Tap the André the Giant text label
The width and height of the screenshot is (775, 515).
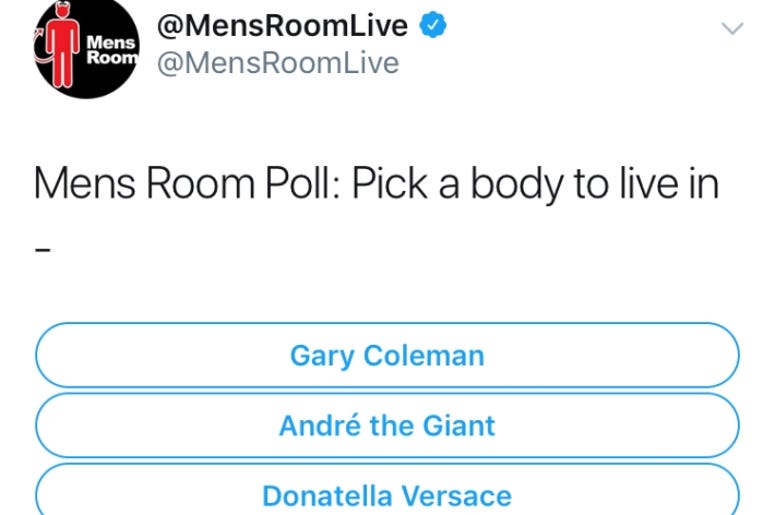point(387,426)
